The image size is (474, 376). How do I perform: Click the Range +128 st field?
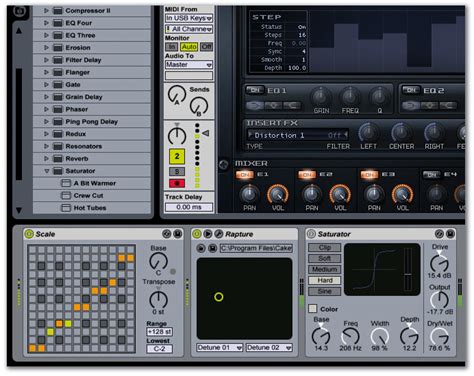(160, 332)
